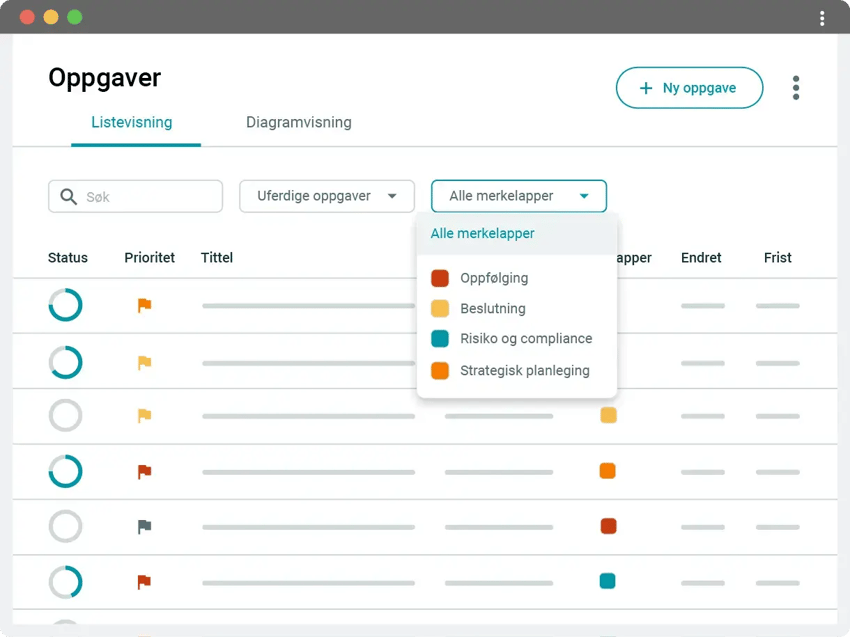Click the magnifier icon in the search field
The width and height of the screenshot is (850, 637).
pyautogui.click(x=69, y=197)
